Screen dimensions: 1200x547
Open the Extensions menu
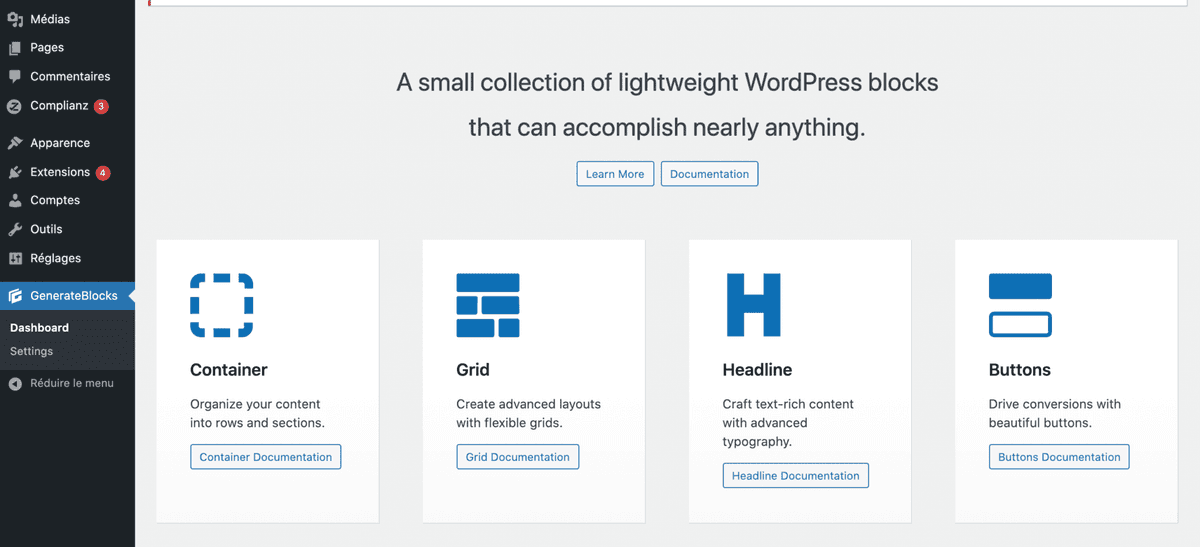coord(59,172)
